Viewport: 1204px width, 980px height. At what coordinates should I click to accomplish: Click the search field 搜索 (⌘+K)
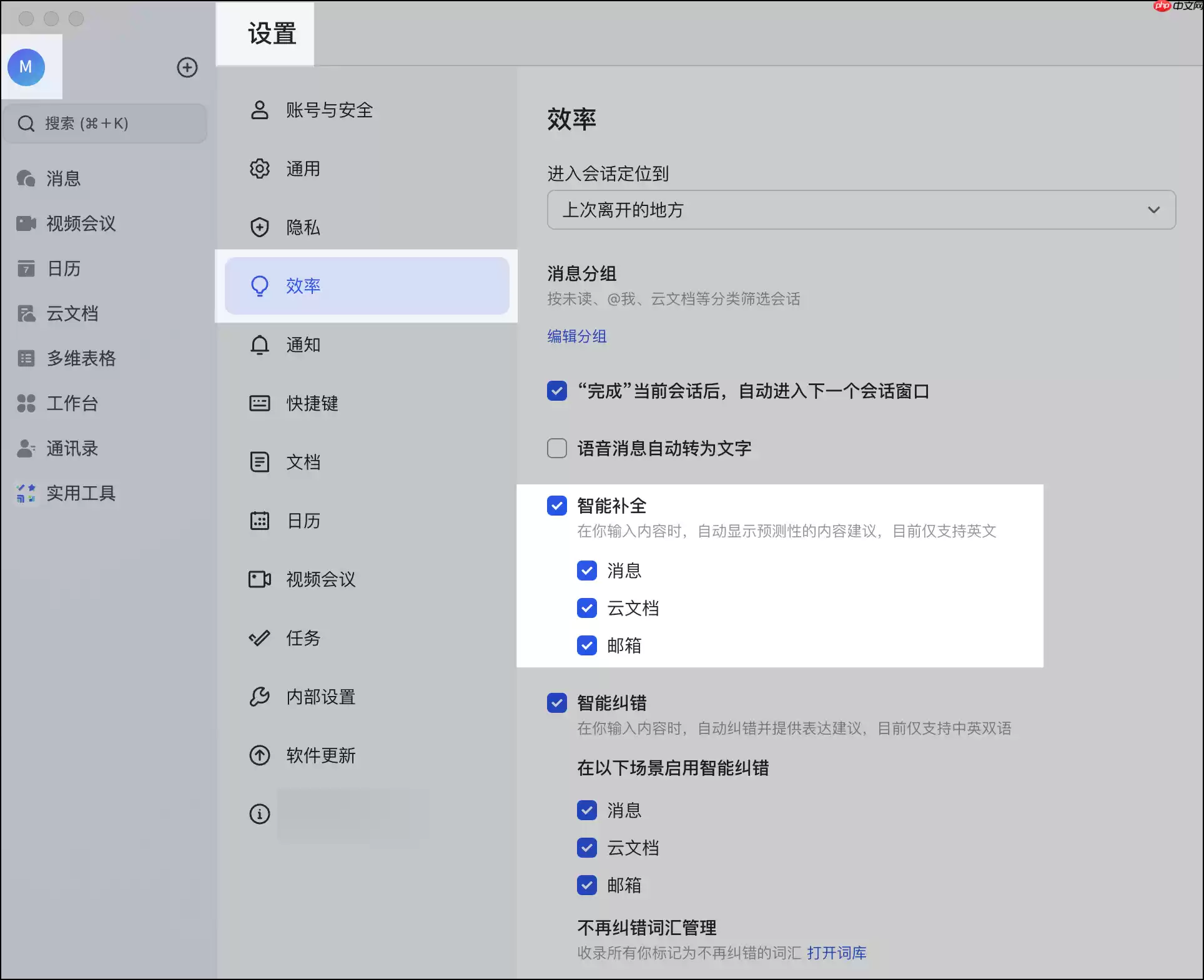105,123
